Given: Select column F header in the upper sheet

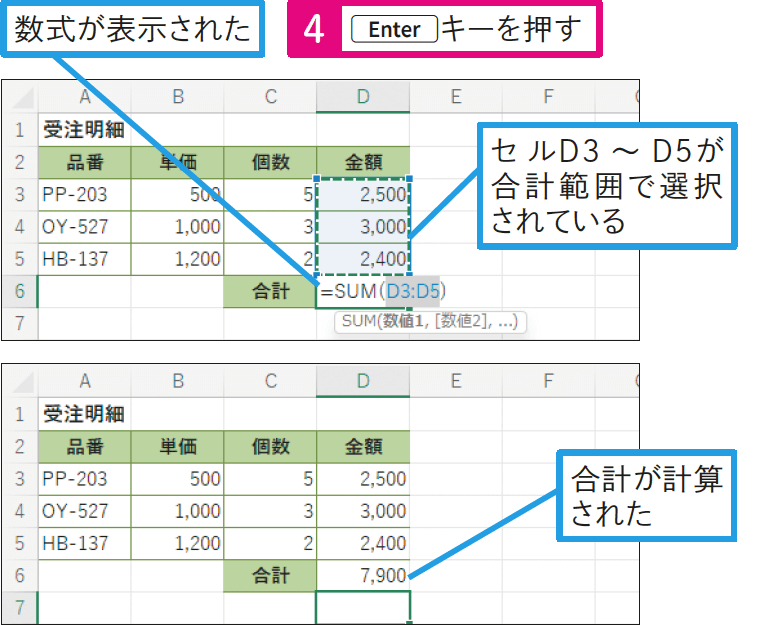Looking at the screenshot, I should pyautogui.click(x=548, y=97).
